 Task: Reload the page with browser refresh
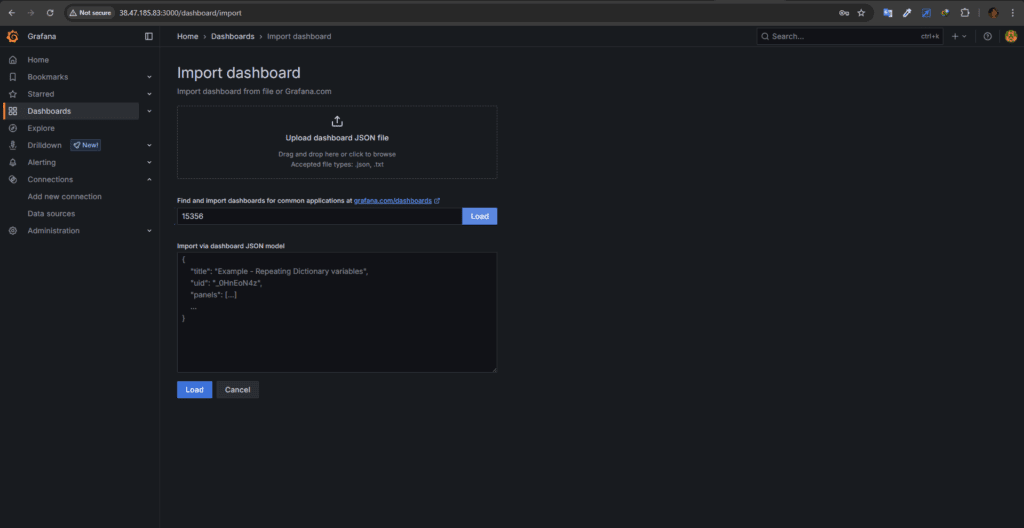click(50, 12)
